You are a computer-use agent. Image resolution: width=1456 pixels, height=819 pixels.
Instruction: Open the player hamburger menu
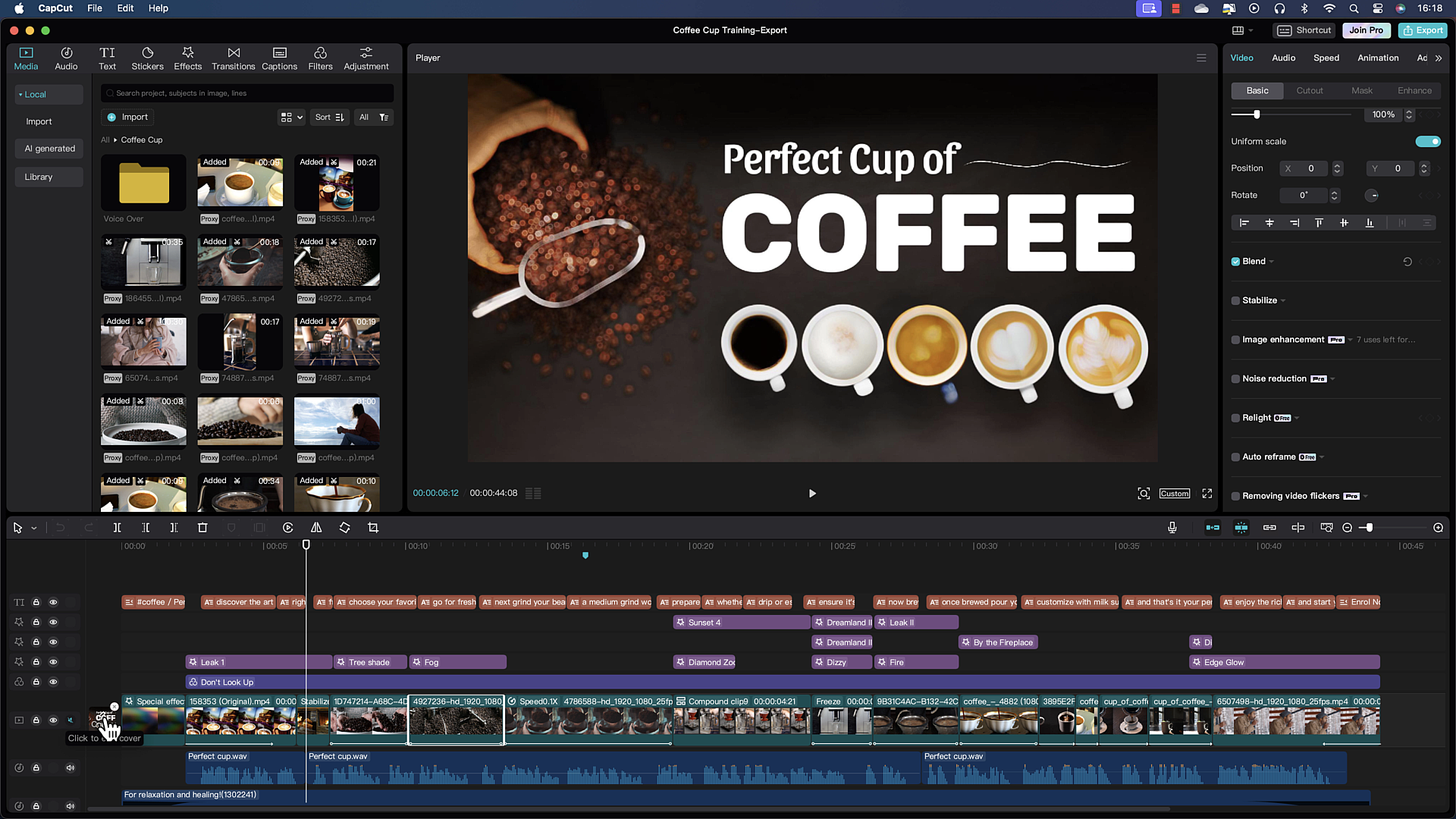pos(1201,58)
